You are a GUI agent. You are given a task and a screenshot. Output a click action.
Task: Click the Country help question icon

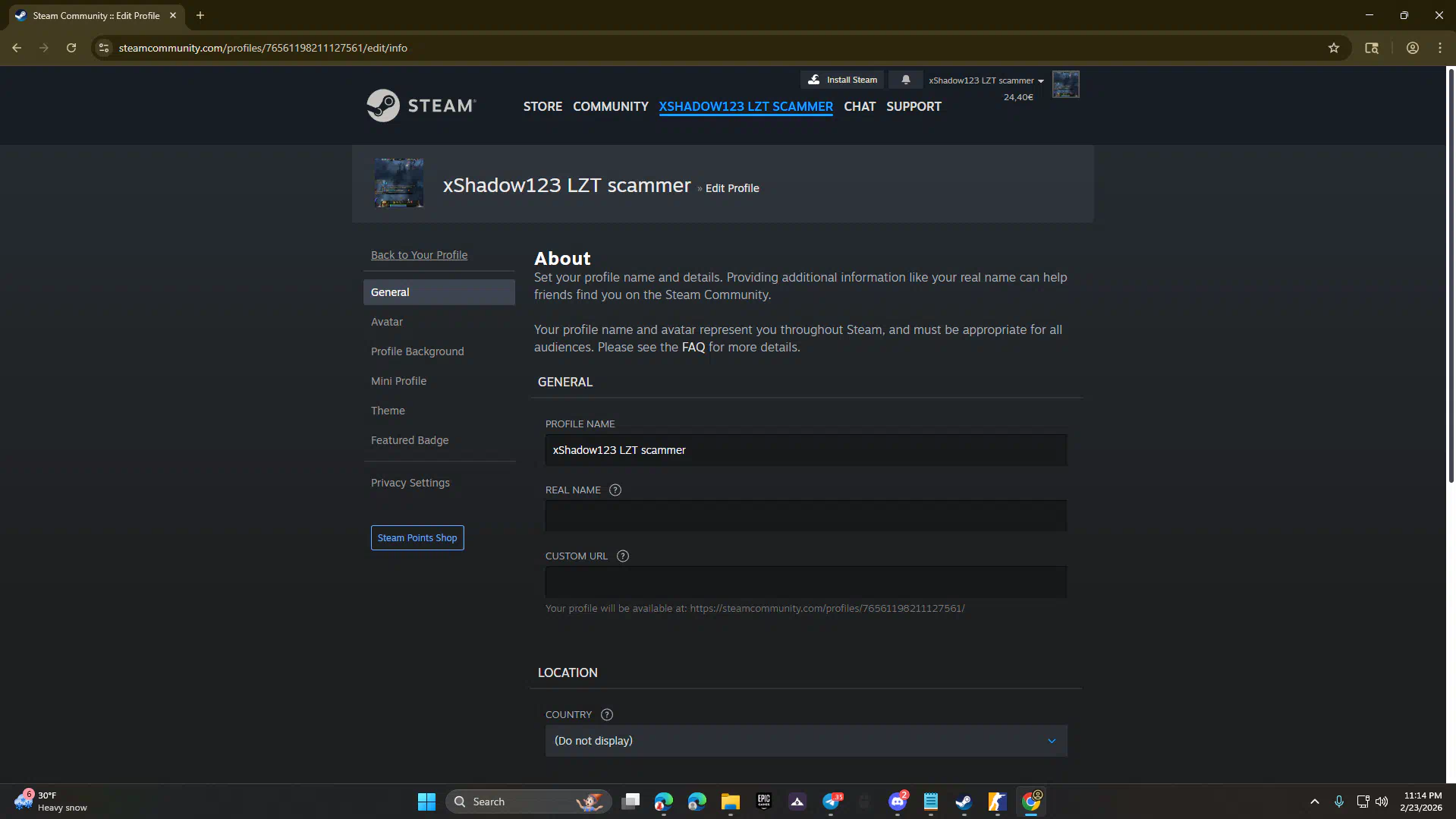point(607,715)
